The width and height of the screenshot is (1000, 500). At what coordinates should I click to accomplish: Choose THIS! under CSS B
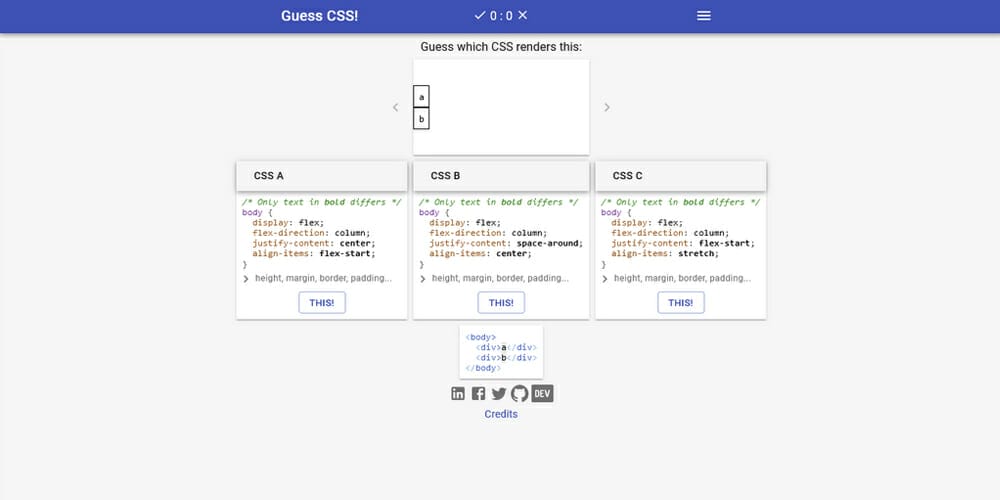501,303
